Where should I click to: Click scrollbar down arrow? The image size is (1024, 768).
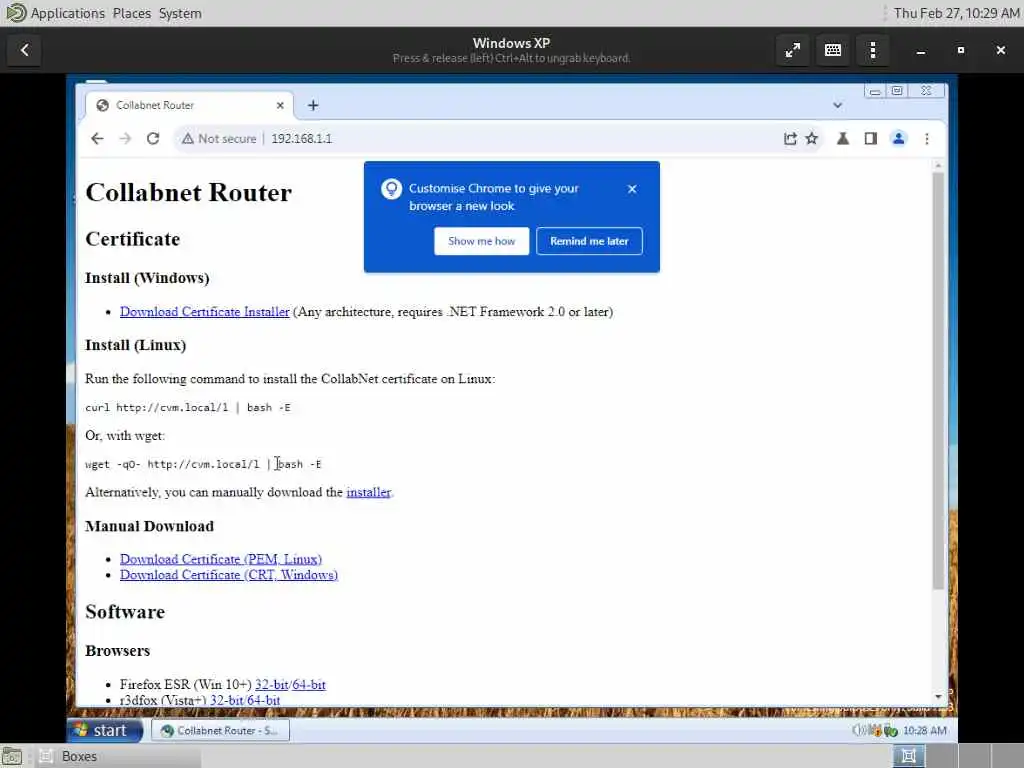point(938,697)
